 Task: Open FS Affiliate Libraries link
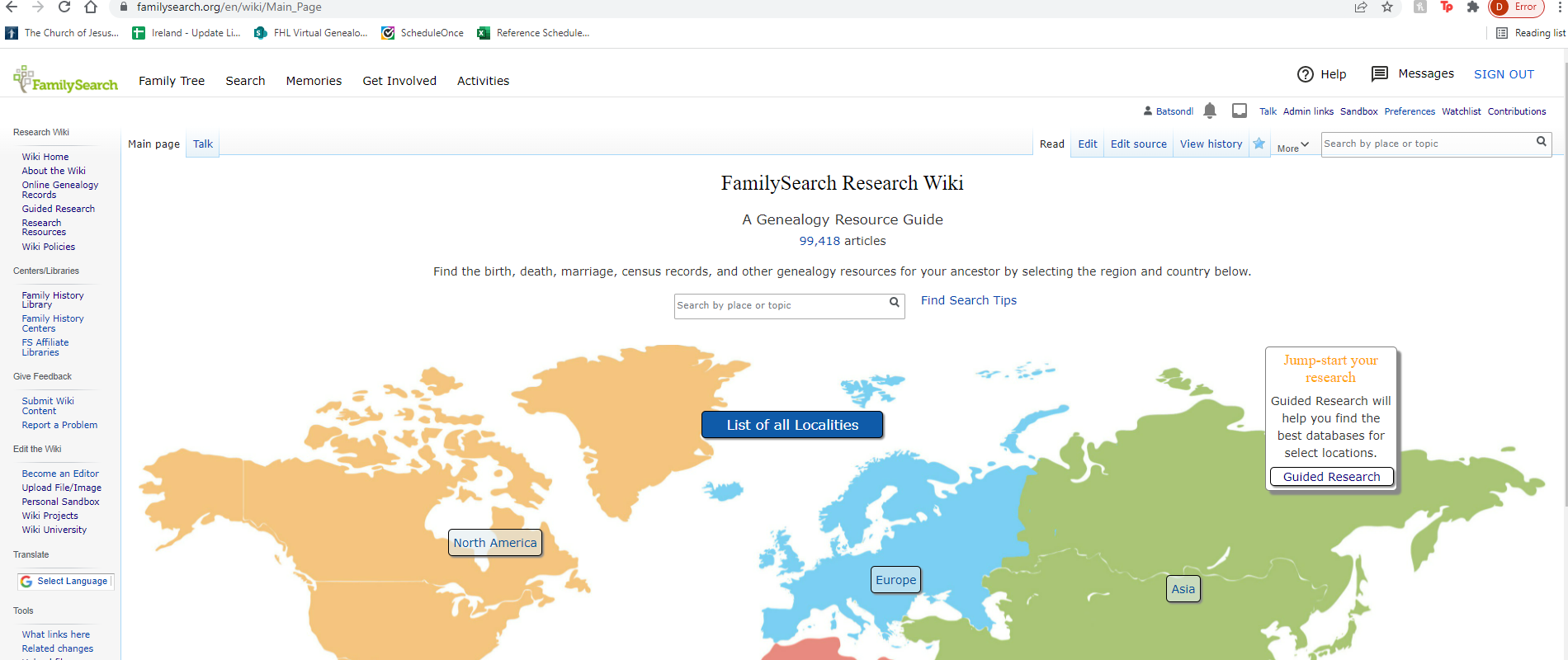click(45, 347)
